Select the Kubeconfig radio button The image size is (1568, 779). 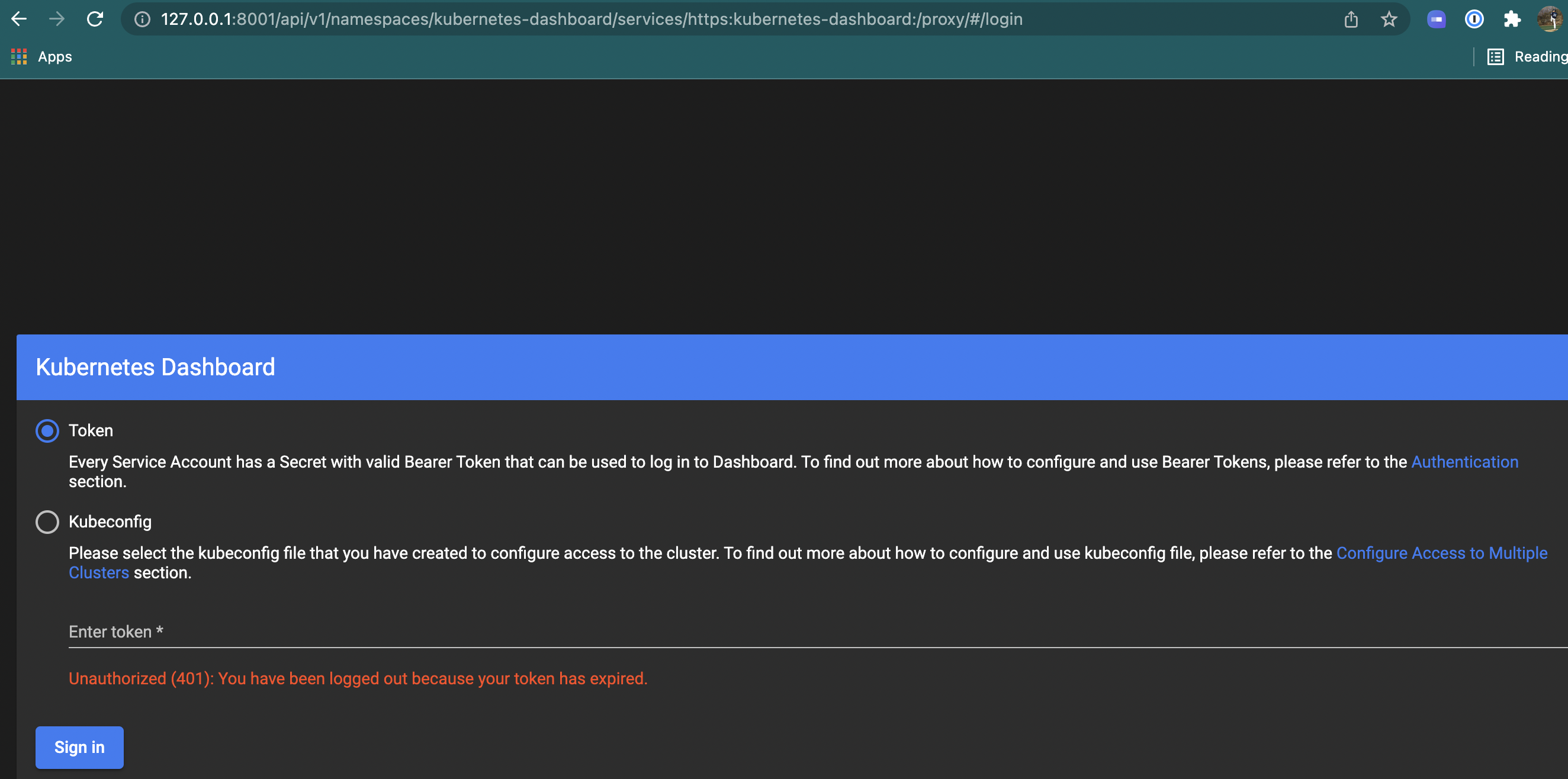(x=47, y=522)
